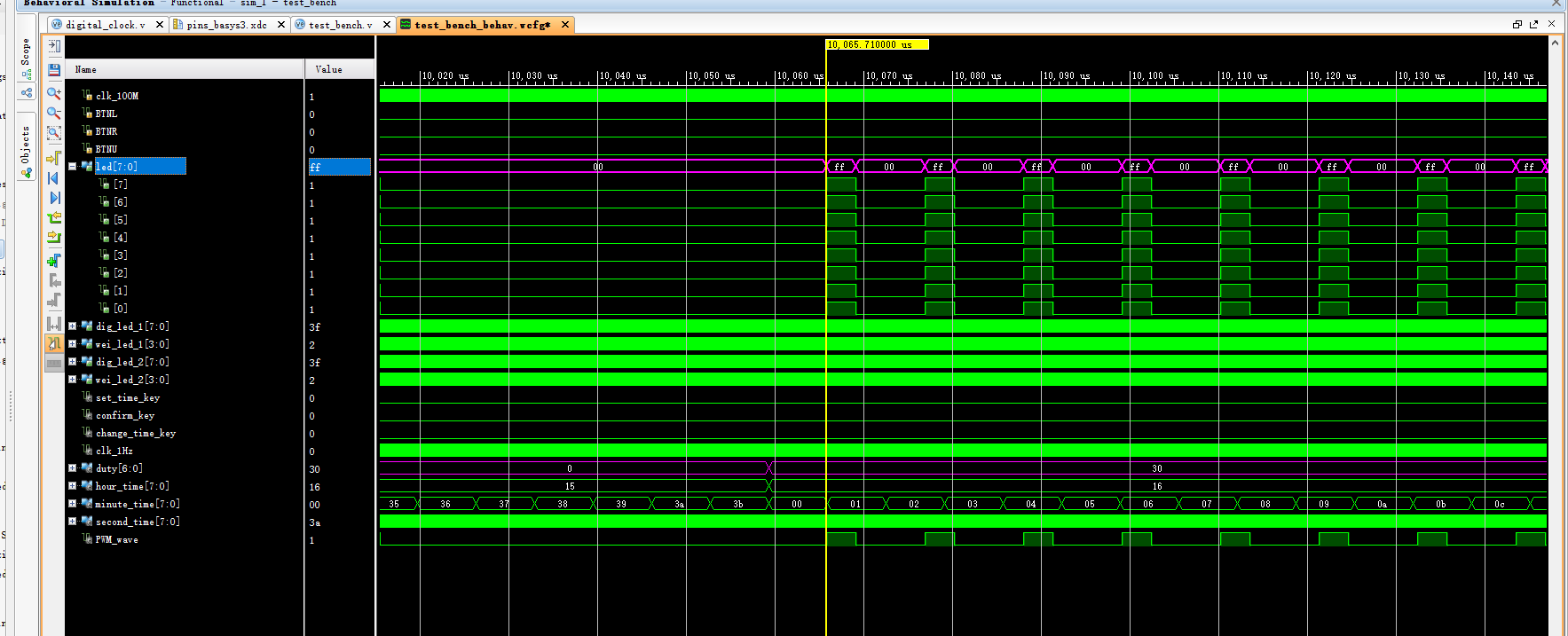
Task: Expand the minute_time[7:0] bus
Action: click(73, 504)
